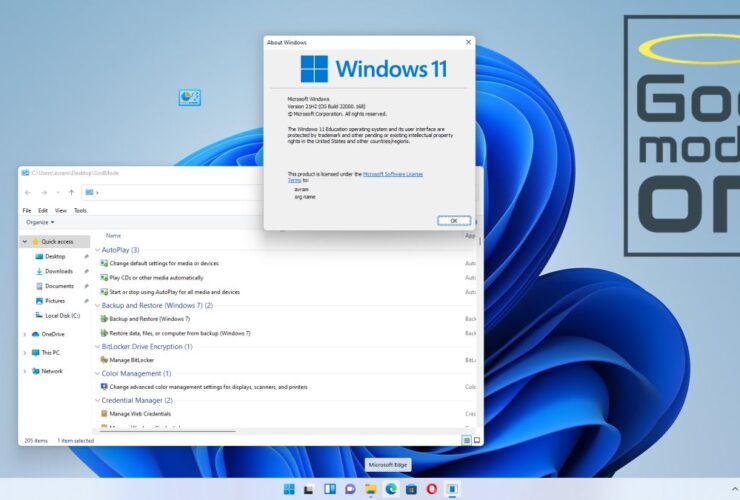Select the 'Manage BitLocker' item
Screen dimensions: 740x500
tap(131, 360)
